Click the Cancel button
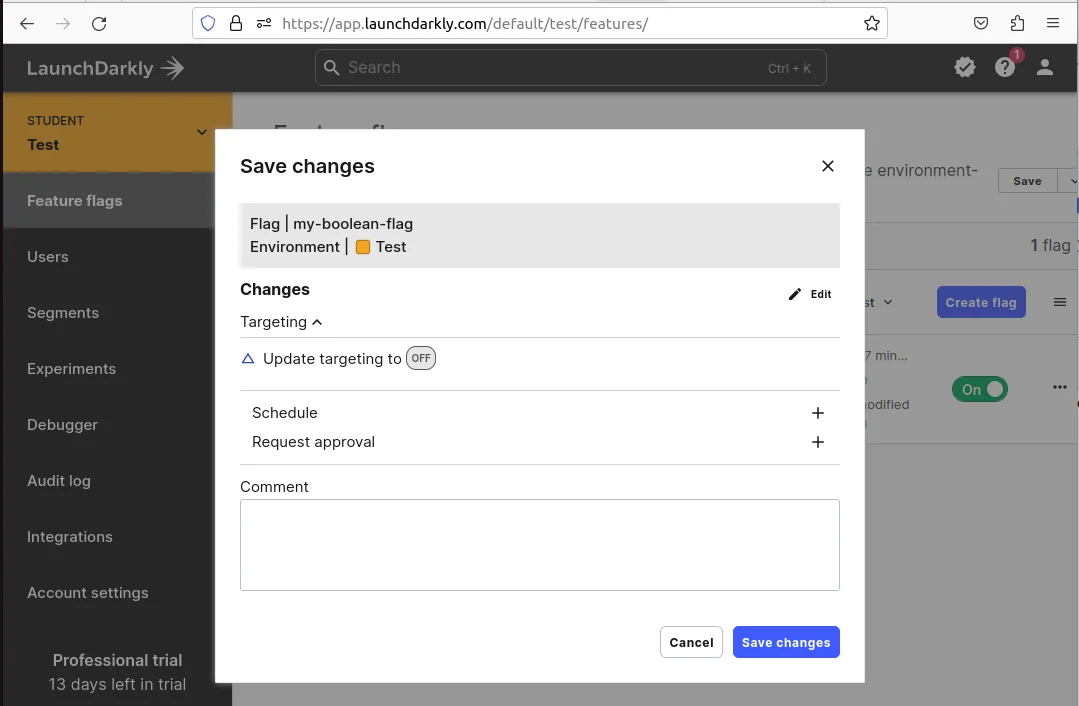 691,642
